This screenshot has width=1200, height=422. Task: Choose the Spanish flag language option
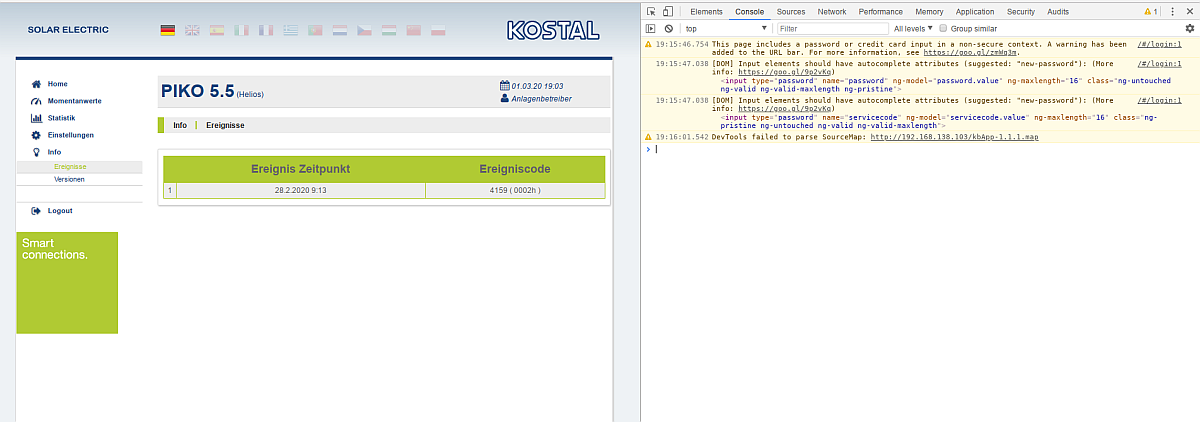pyautogui.click(x=216, y=31)
